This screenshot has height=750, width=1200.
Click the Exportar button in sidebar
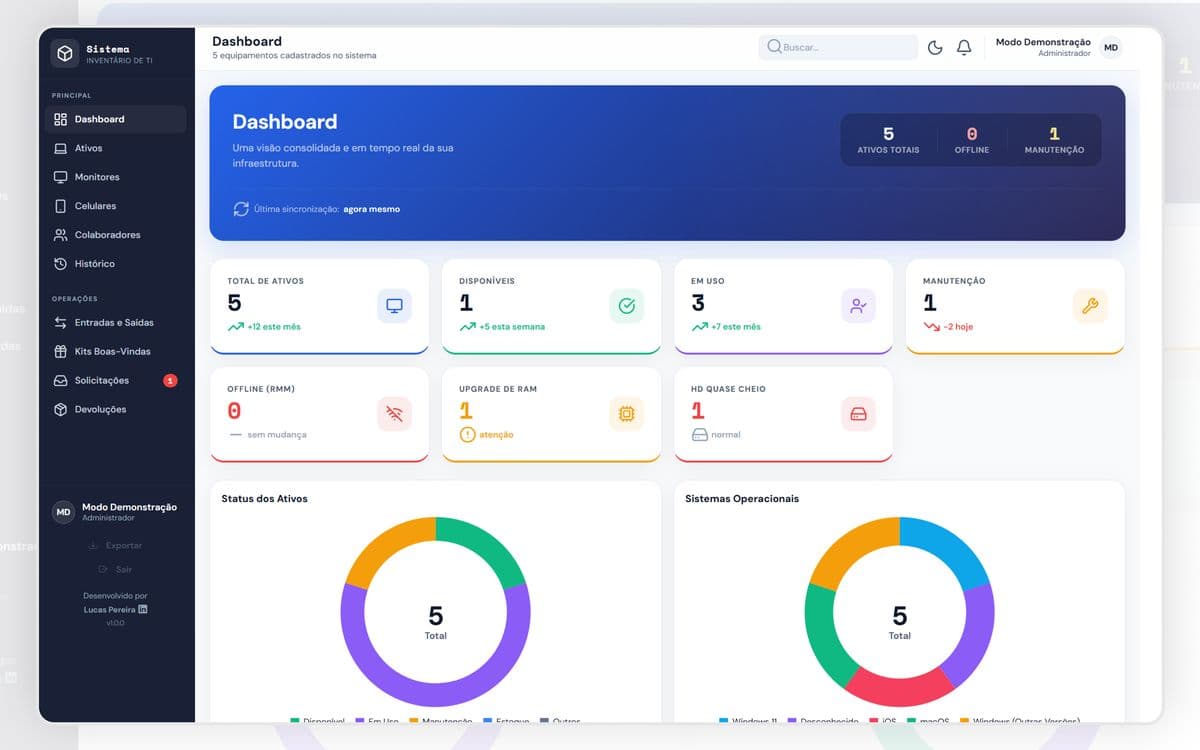[116, 546]
